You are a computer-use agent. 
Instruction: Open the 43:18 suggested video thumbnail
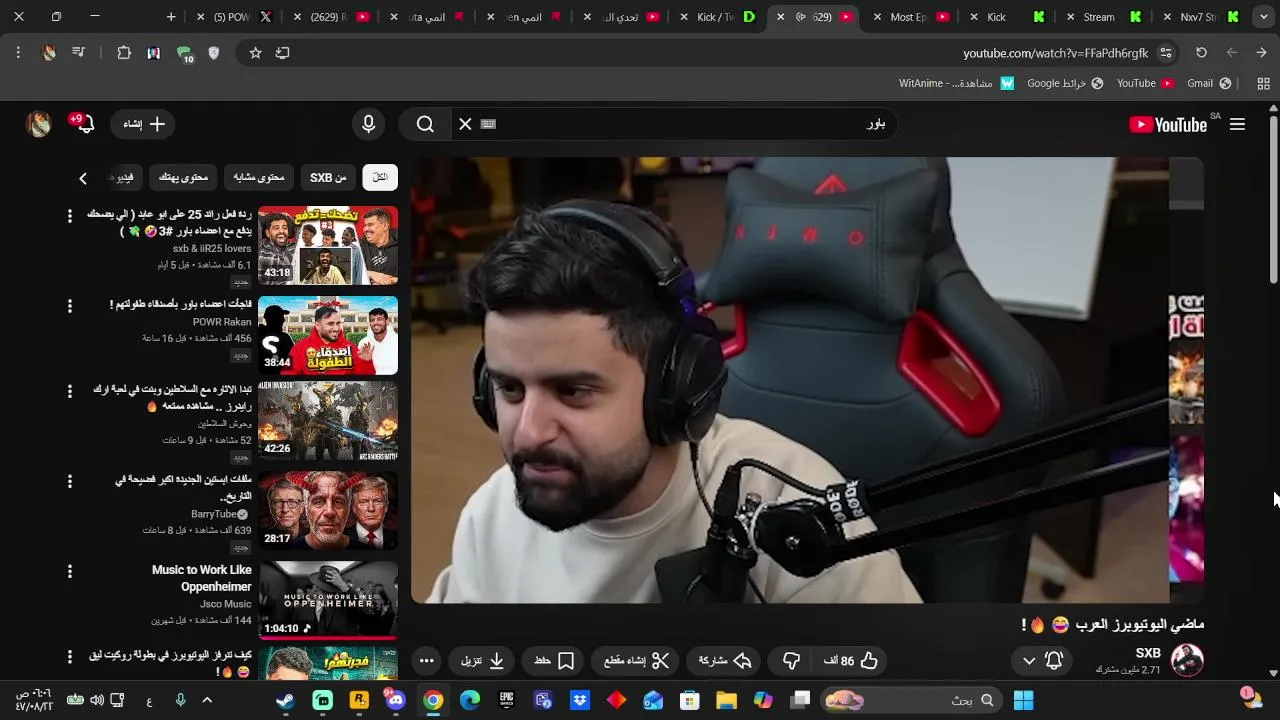click(x=328, y=245)
